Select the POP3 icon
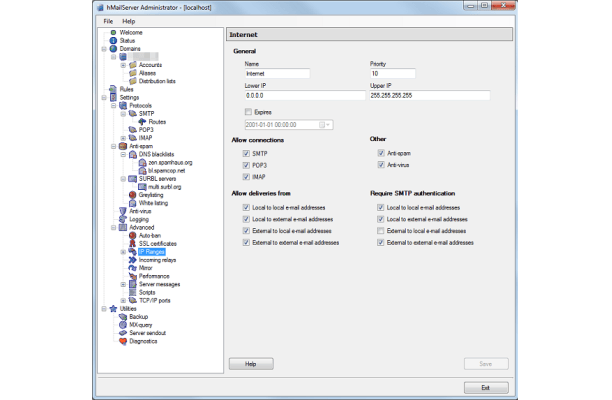612x400 pixels. (x=133, y=130)
